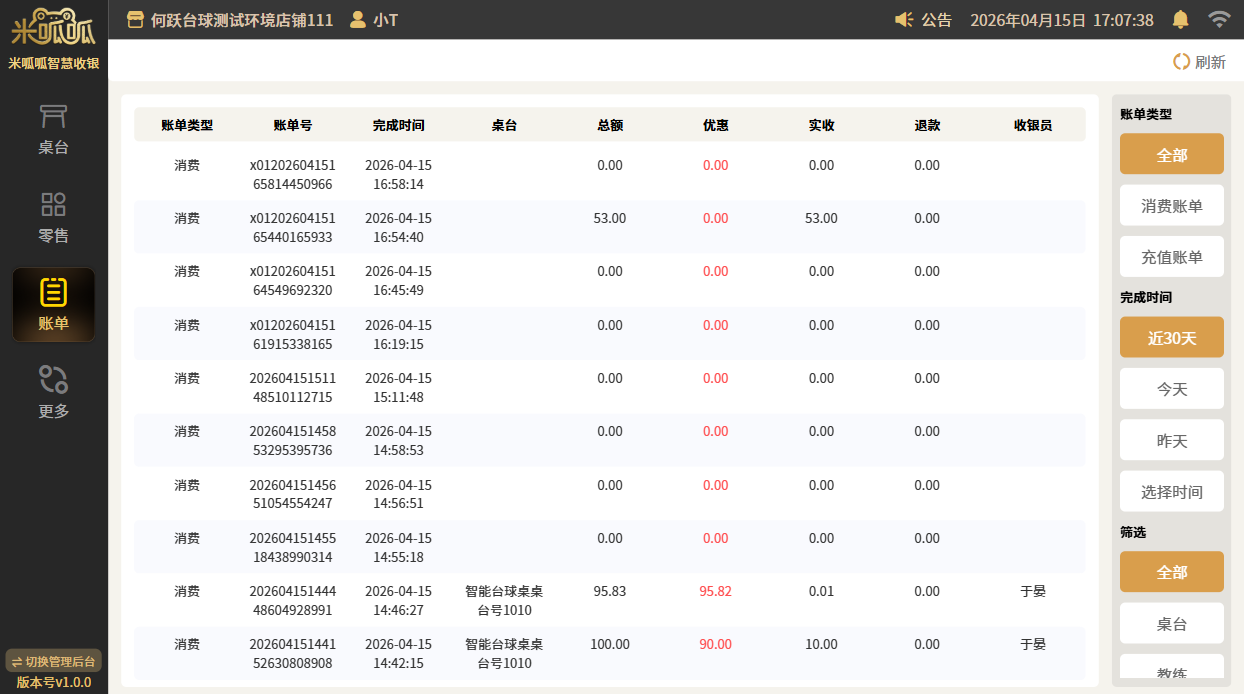The height and width of the screenshot is (694, 1244).
Task: Select 充值账单 bill type filter
Action: [x=1171, y=257]
